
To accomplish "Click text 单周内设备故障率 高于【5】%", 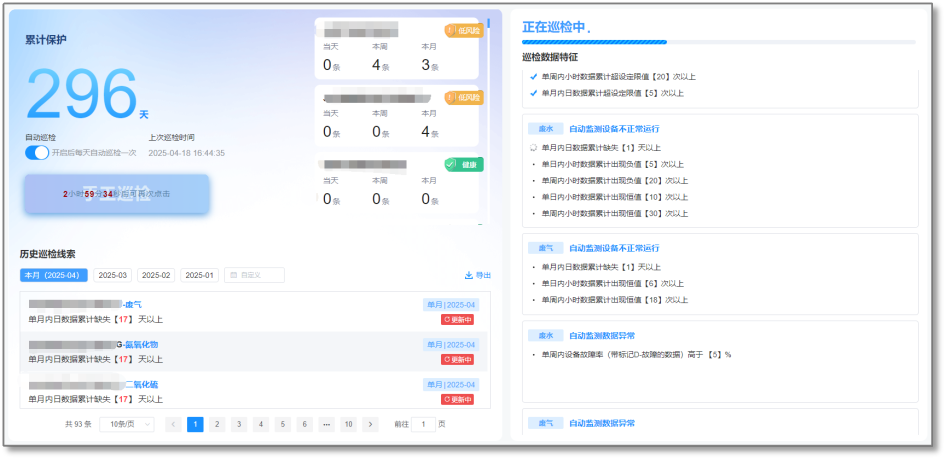I will [x=636, y=355].
